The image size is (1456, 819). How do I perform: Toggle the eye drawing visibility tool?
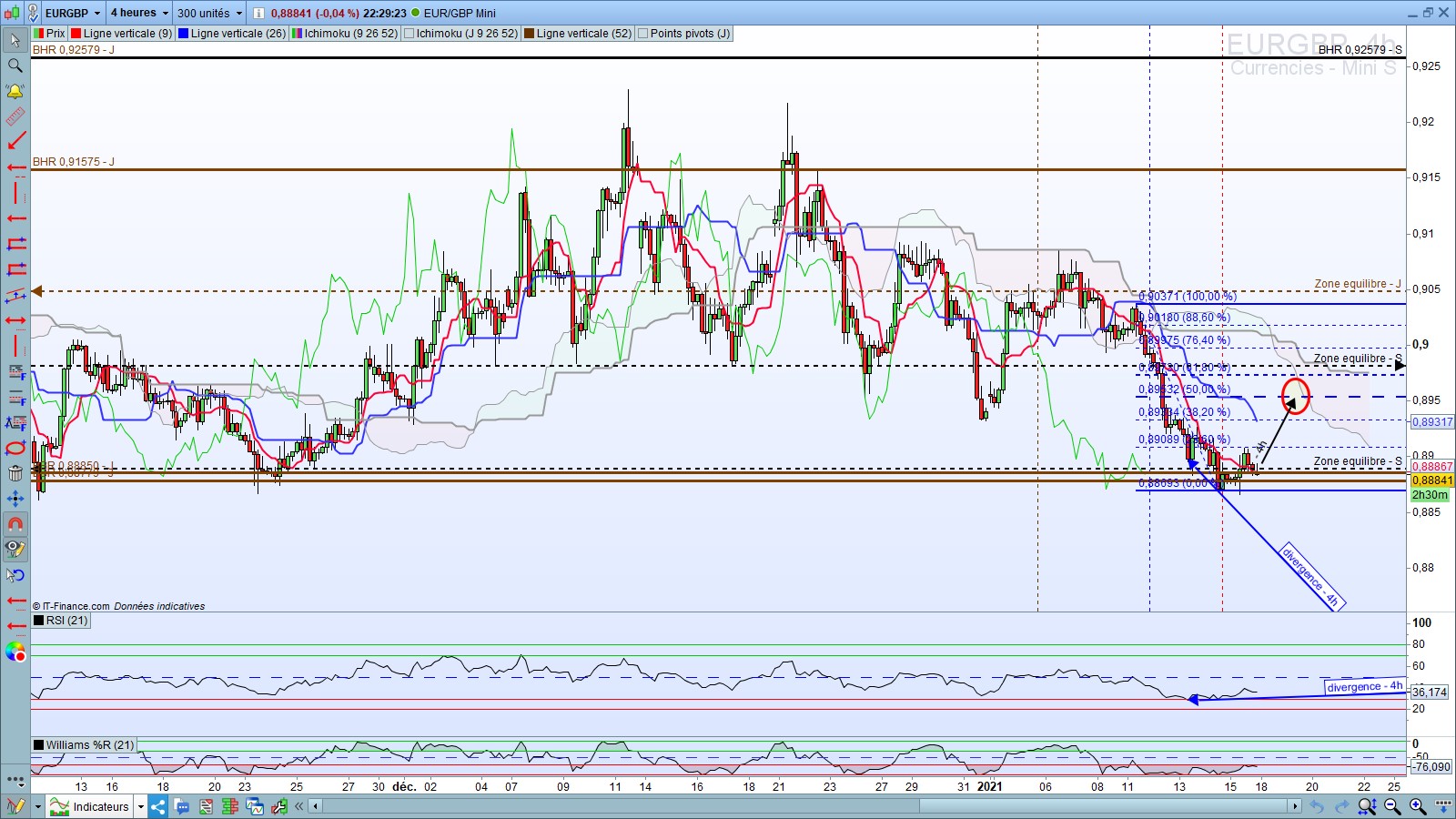tap(15, 549)
